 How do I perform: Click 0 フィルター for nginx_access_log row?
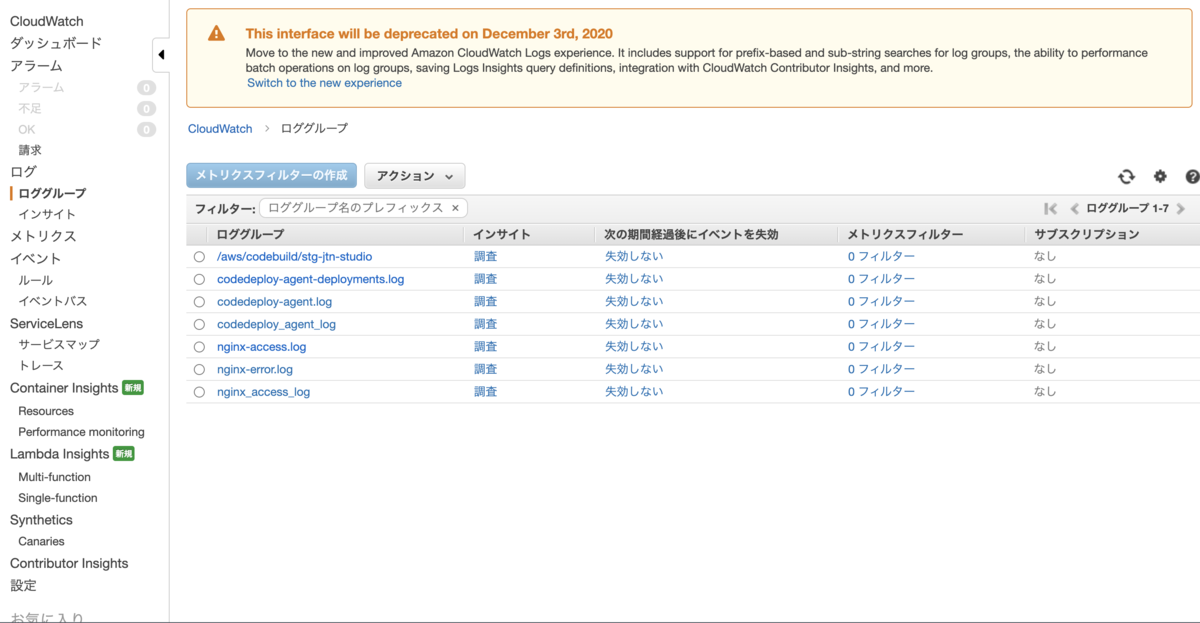point(881,392)
